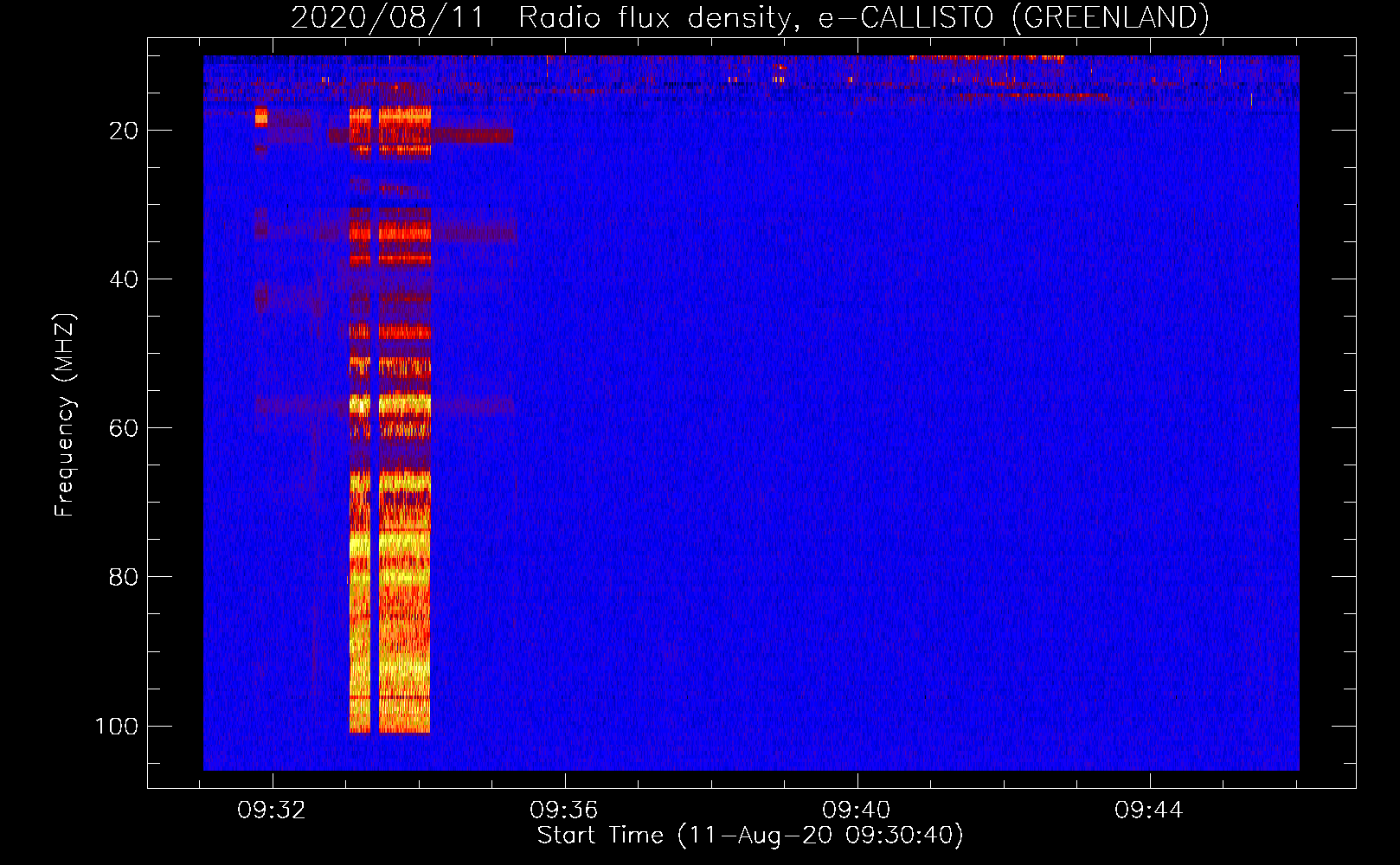This screenshot has width=1400, height=865.
Task: Click the 80 MHz frequency tick label
Action: (124, 577)
